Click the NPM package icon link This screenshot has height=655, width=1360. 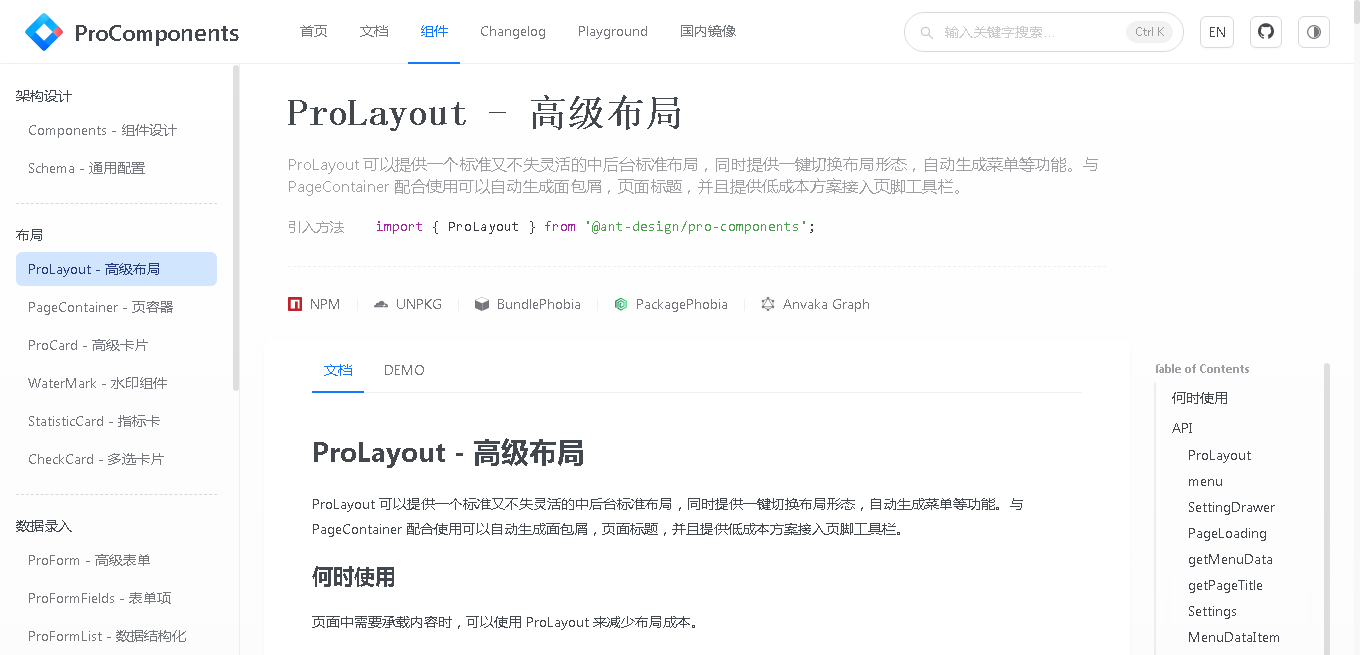(x=295, y=304)
